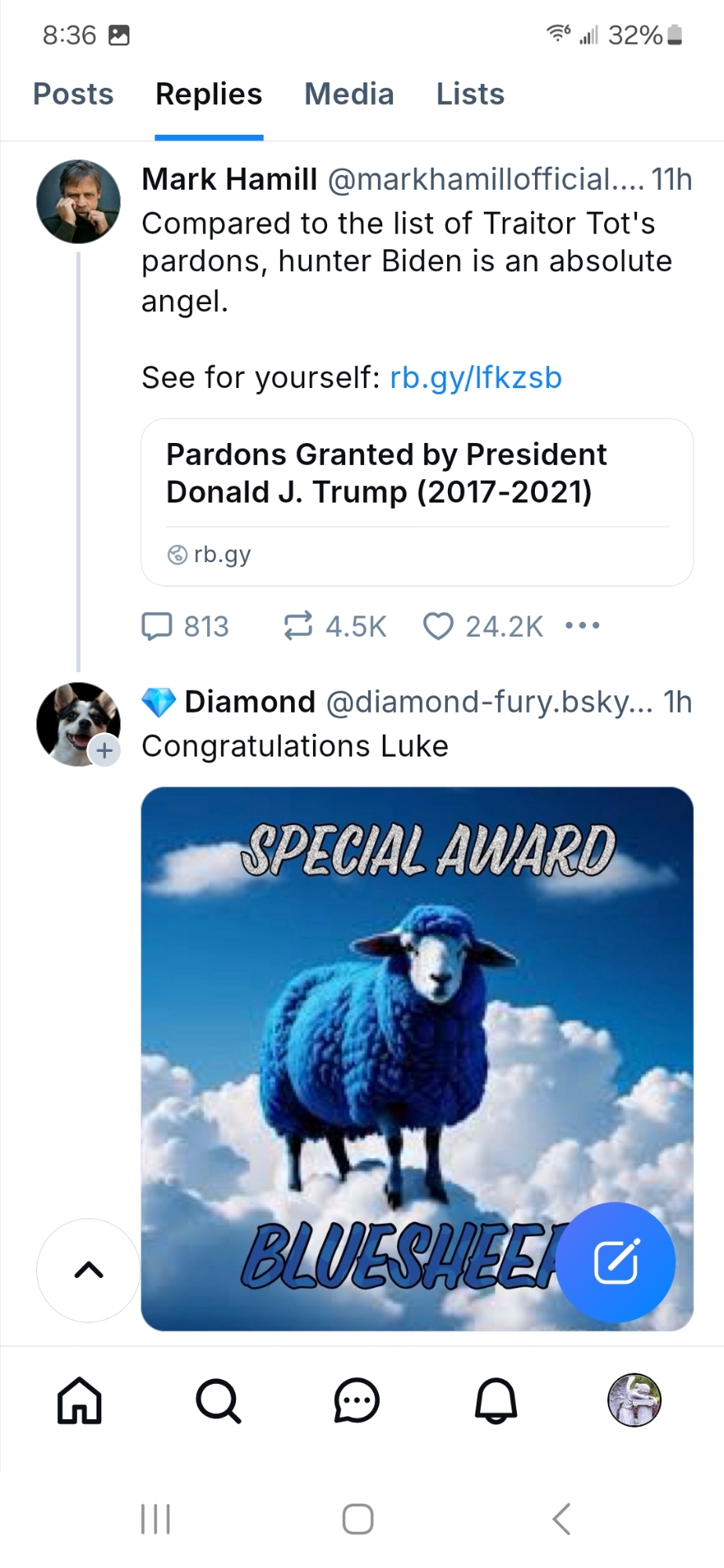This screenshot has width=724, height=1568.
Task: Switch to the Posts tab
Action: point(73,94)
